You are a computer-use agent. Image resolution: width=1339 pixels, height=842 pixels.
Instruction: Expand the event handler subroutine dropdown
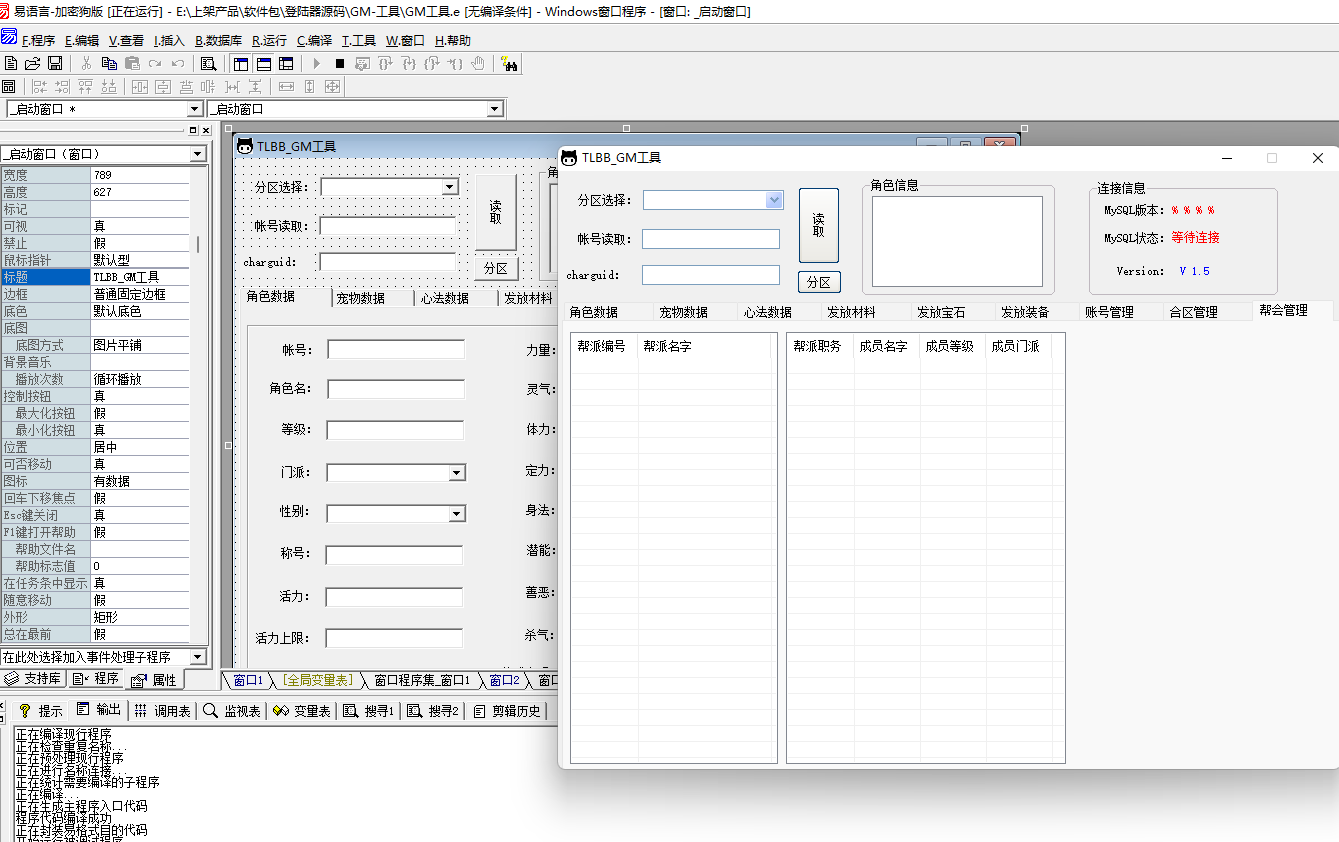tap(197, 657)
